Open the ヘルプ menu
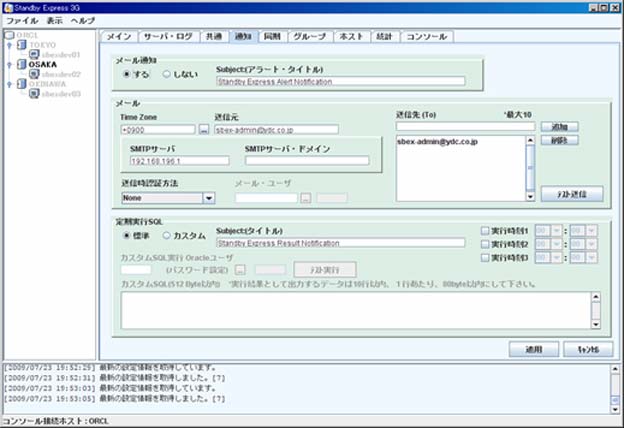 tap(83, 21)
